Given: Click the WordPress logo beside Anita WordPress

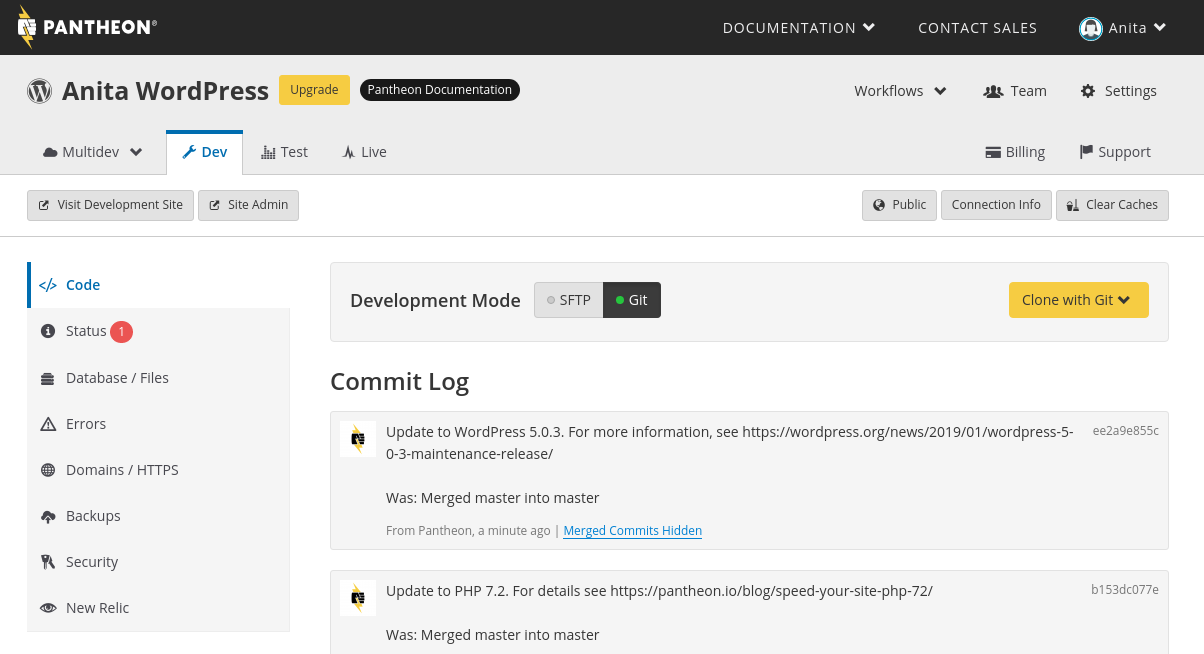Looking at the screenshot, I should (x=39, y=91).
